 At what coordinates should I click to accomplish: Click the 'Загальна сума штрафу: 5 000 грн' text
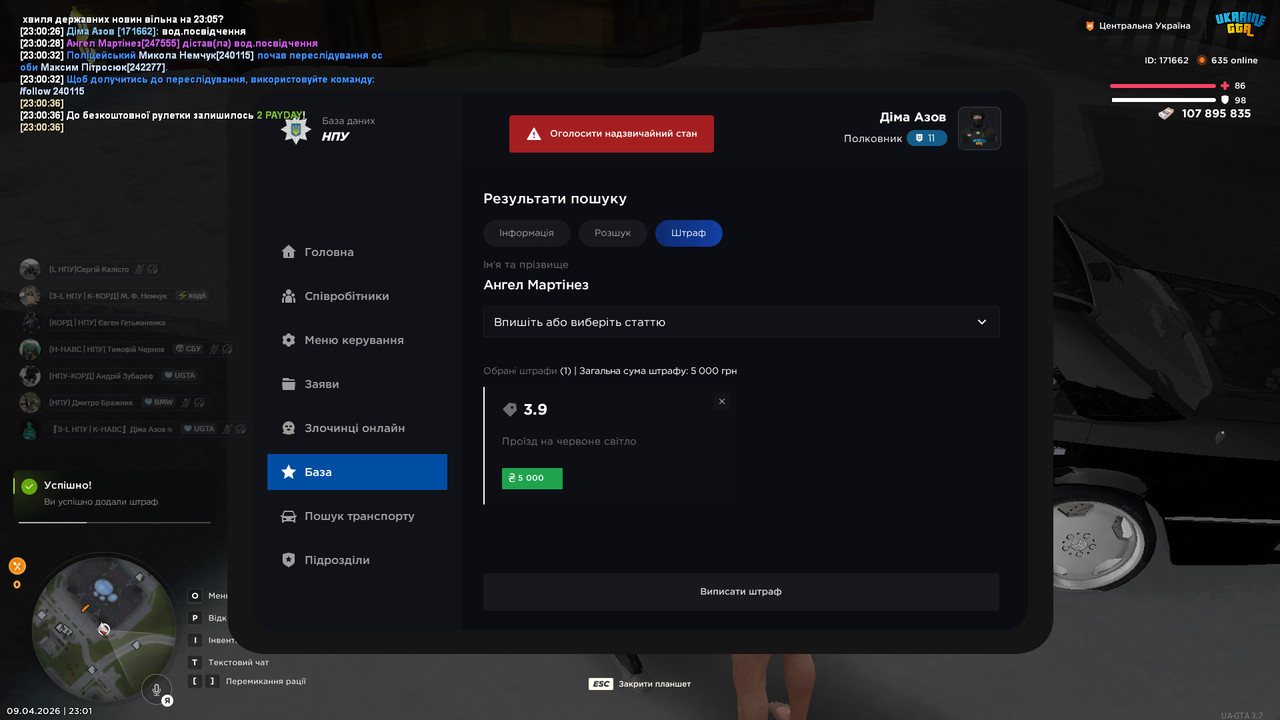click(x=658, y=371)
